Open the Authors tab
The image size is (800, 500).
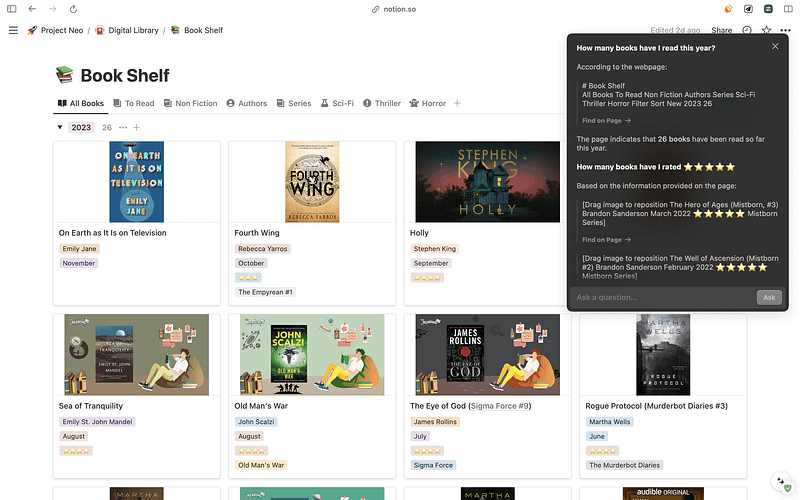(x=247, y=103)
